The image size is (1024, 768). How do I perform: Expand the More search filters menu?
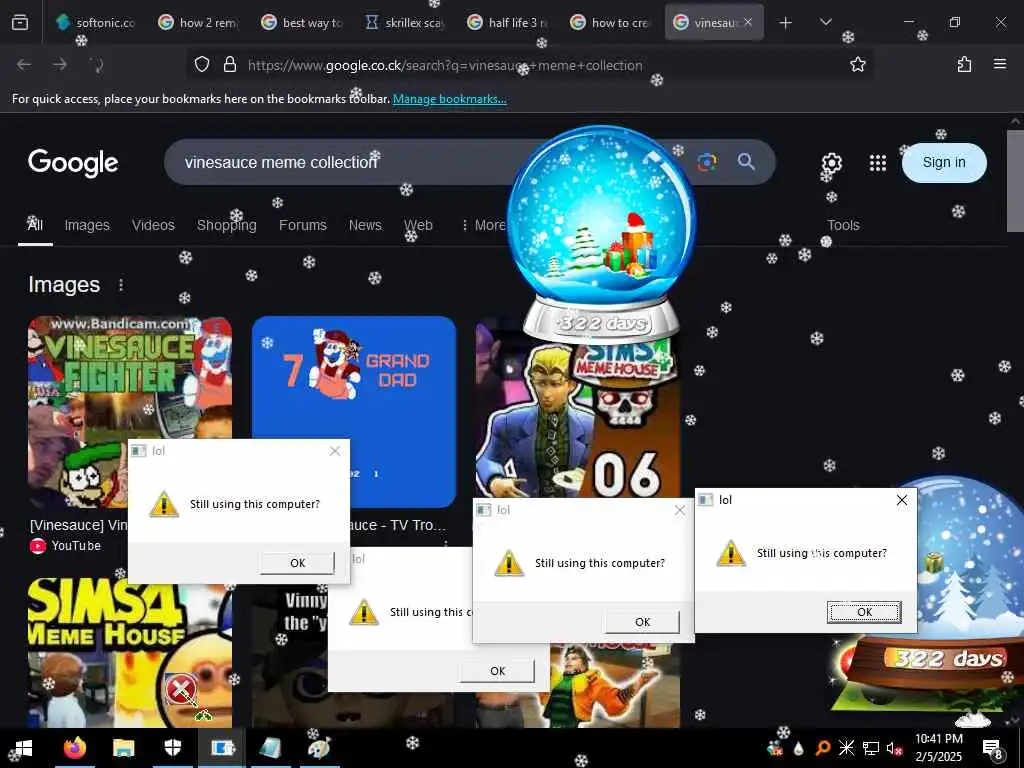coord(483,225)
